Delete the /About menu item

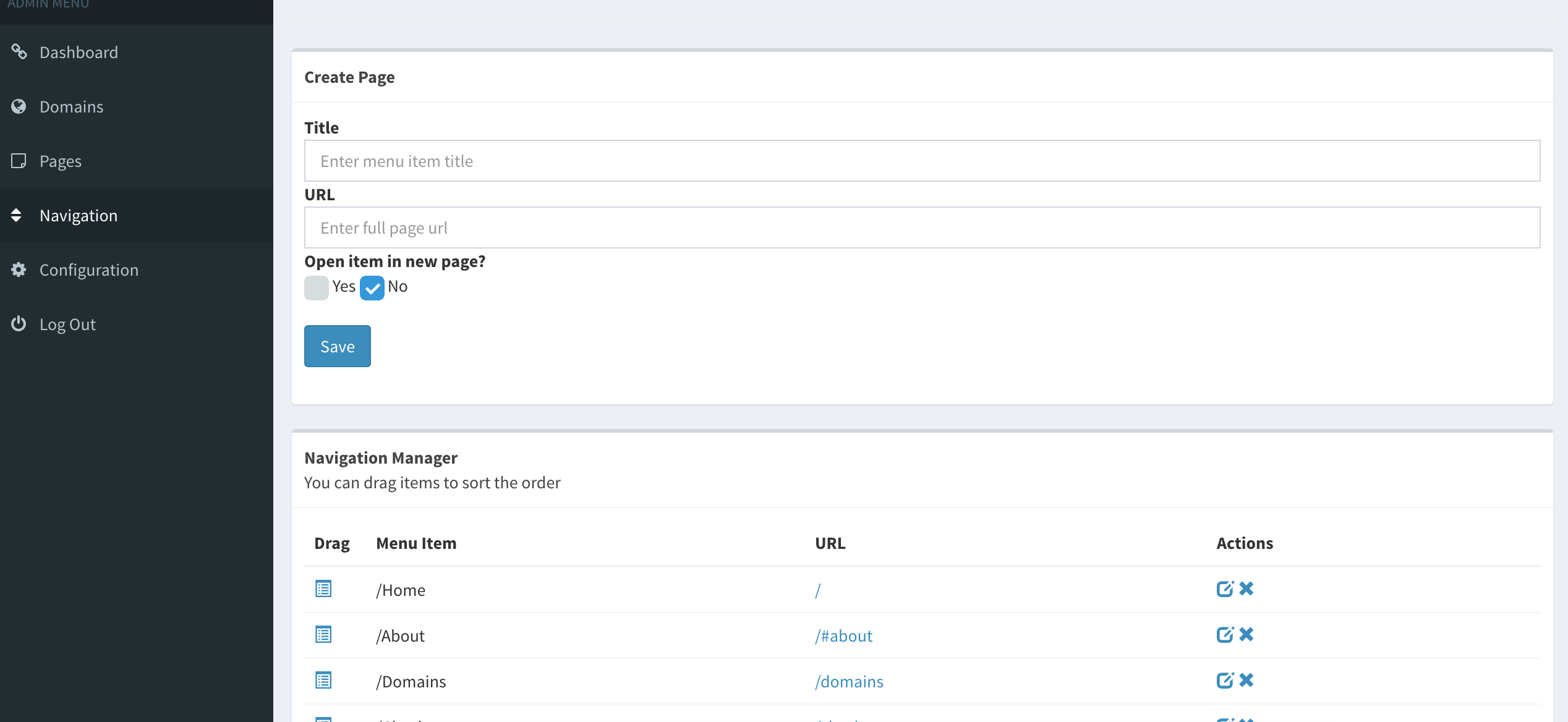click(1246, 635)
